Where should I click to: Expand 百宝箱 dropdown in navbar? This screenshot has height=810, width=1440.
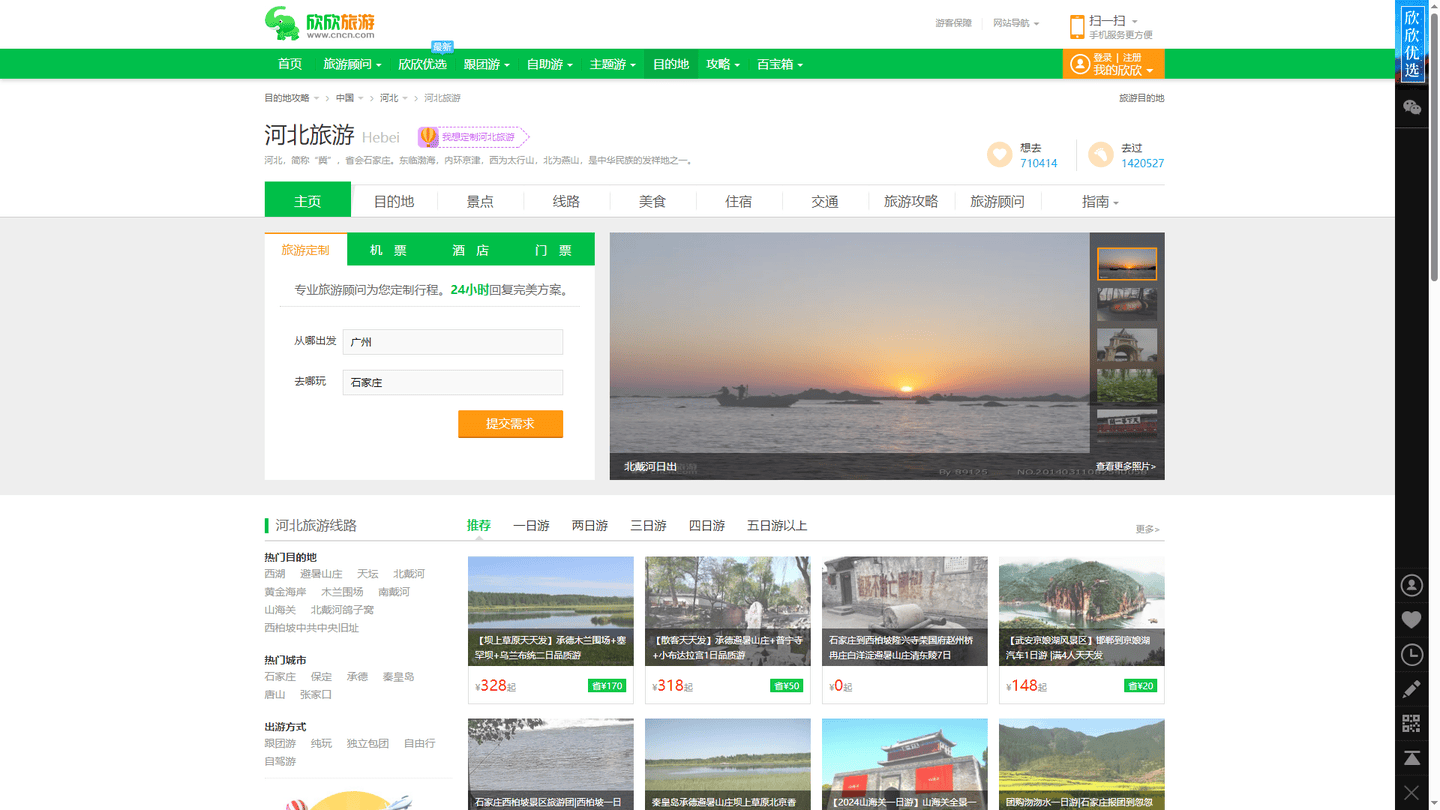[780, 64]
